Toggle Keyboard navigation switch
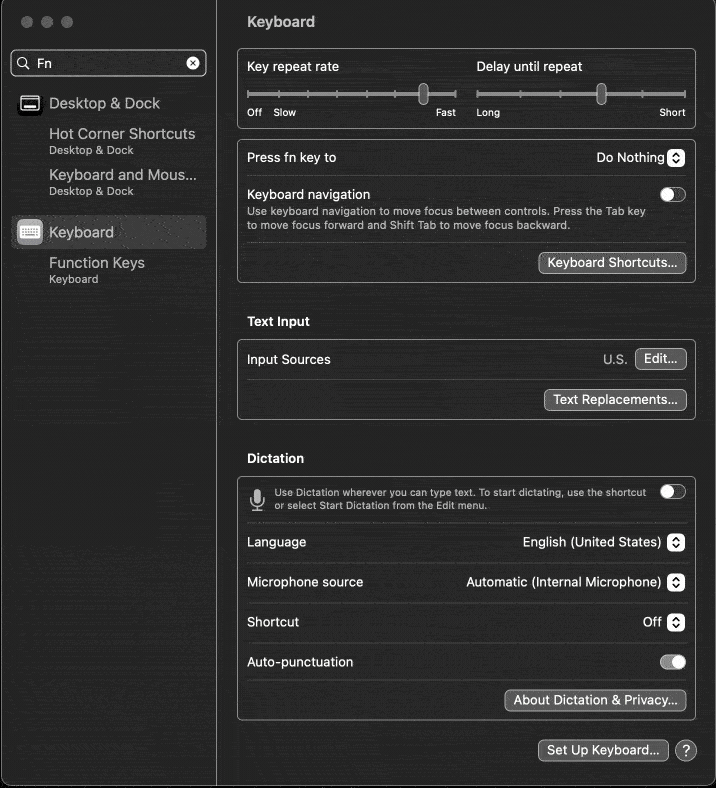Screen dimensions: 716x788 [673, 194]
